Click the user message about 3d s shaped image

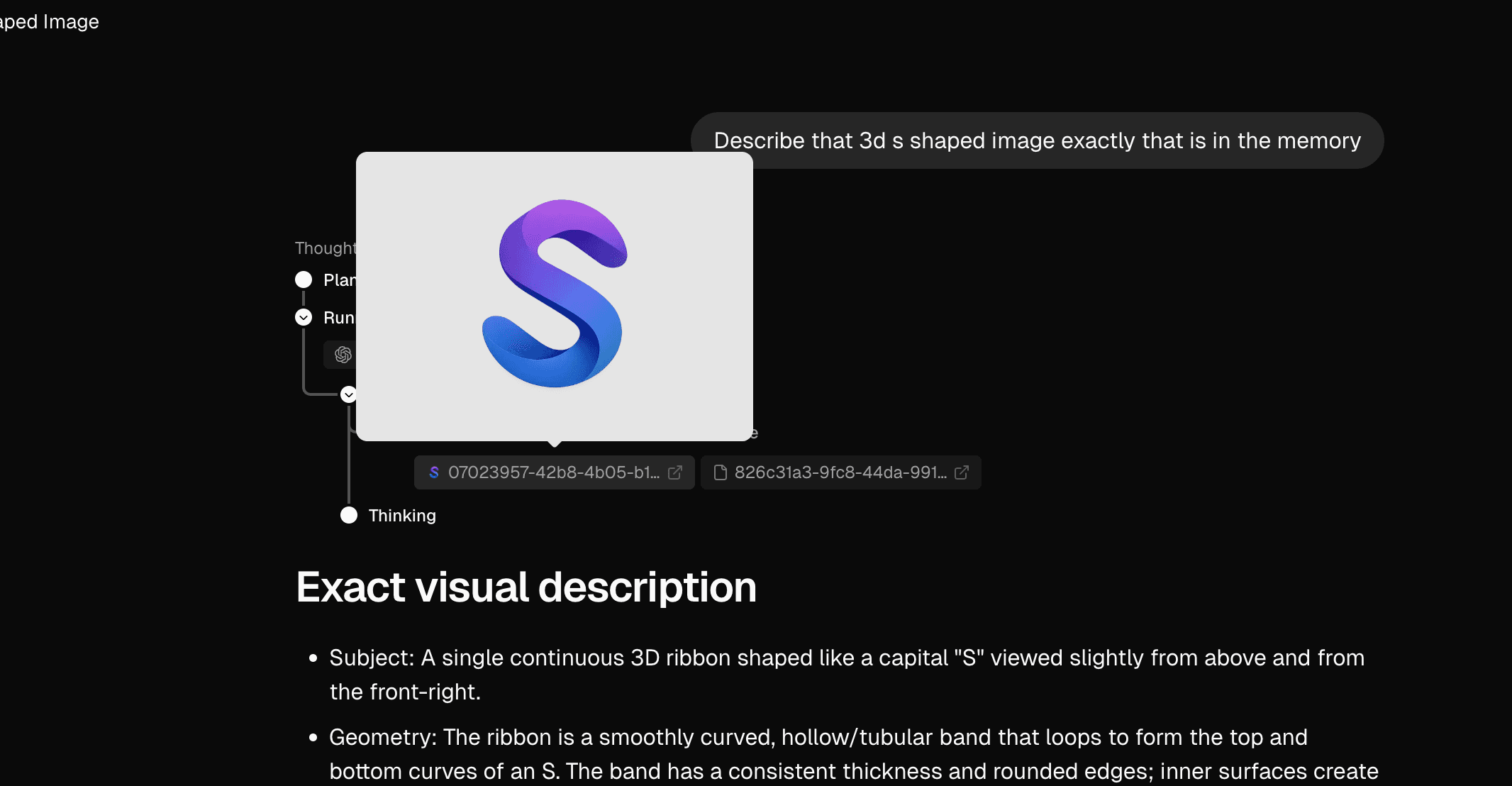pyautogui.click(x=1037, y=140)
